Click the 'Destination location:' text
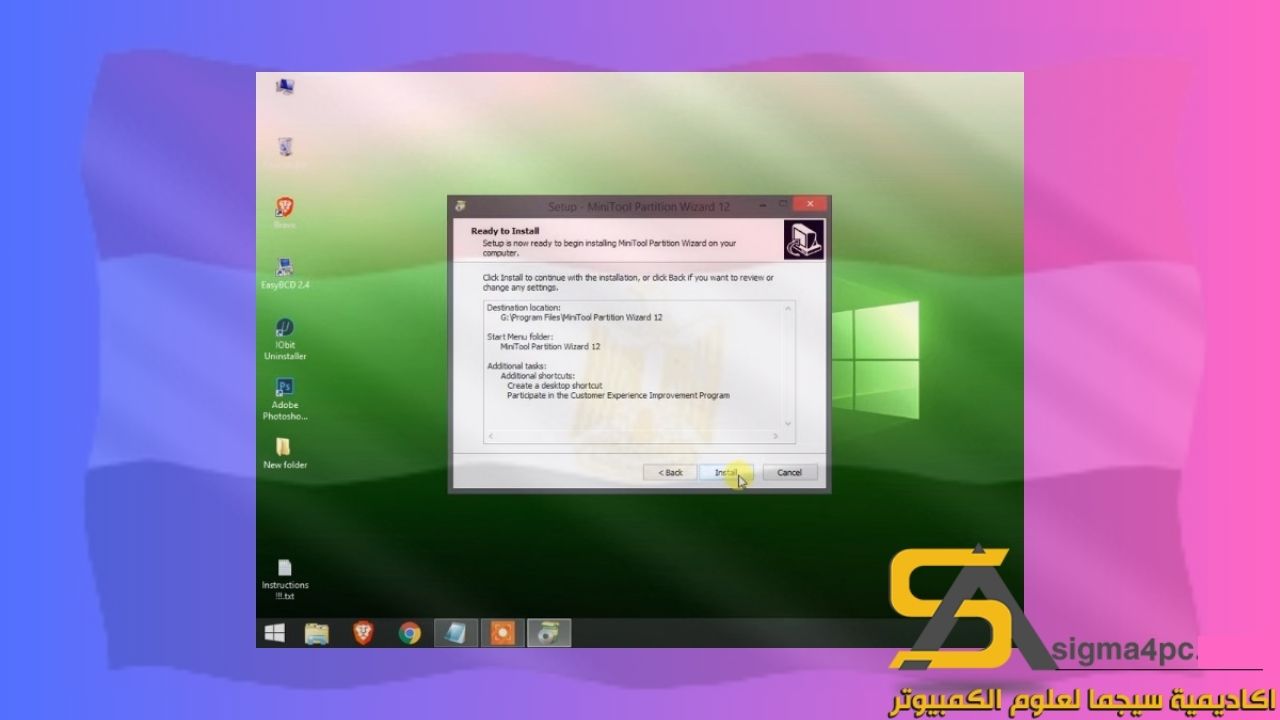 tap(523, 307)
